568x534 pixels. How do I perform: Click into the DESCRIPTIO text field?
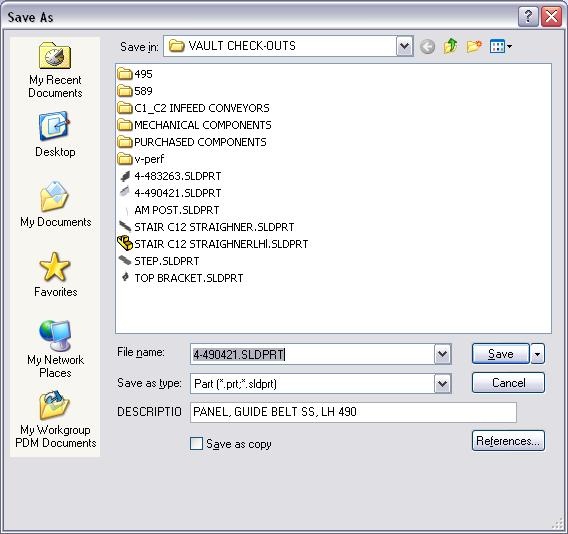click(353, 412)
